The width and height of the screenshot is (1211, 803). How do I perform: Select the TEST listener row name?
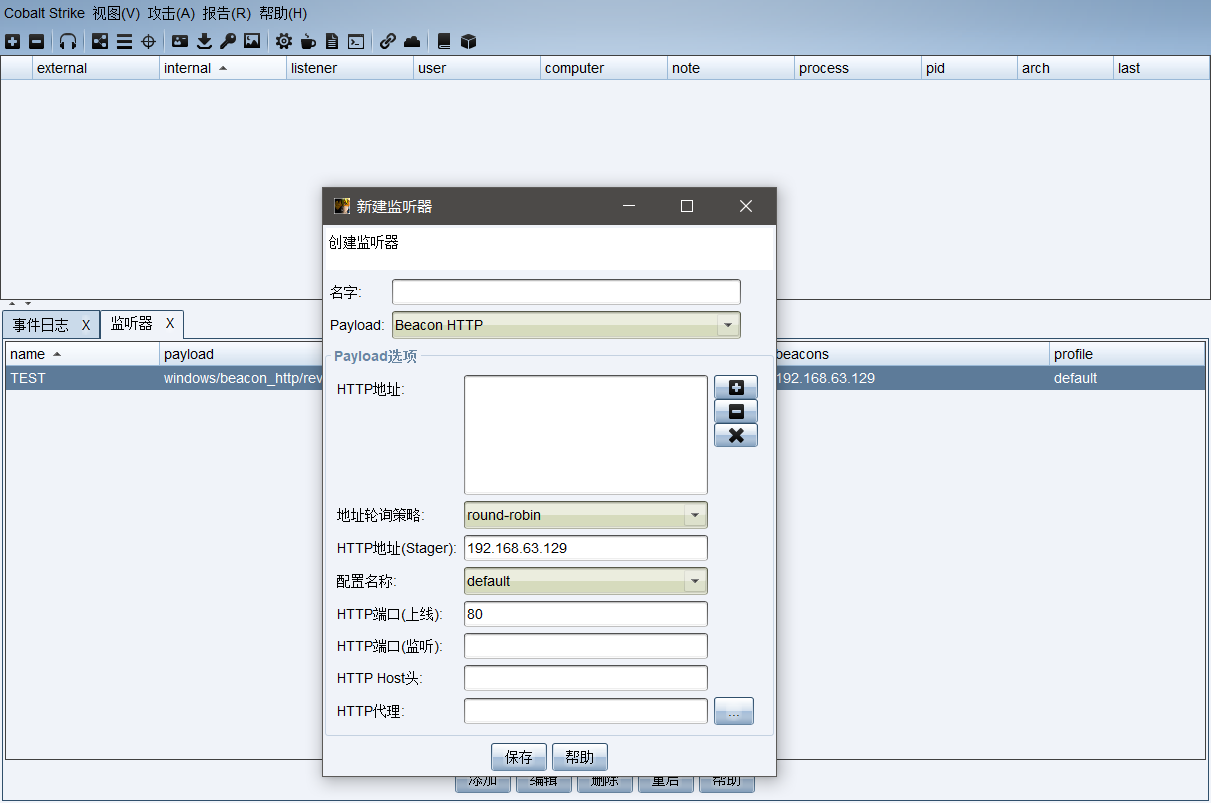point(28,378)
